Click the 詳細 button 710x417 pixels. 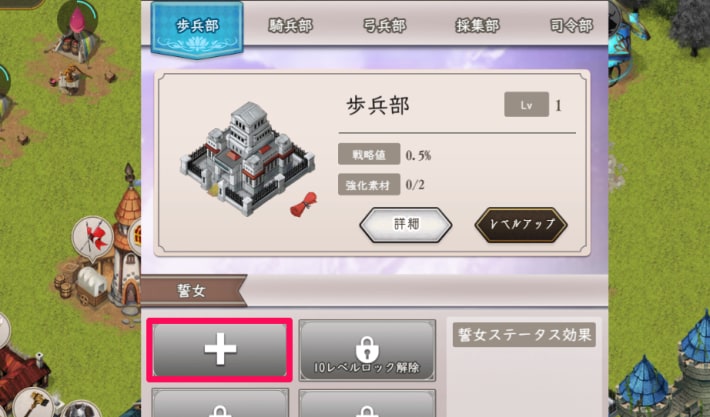pos(406,225)
